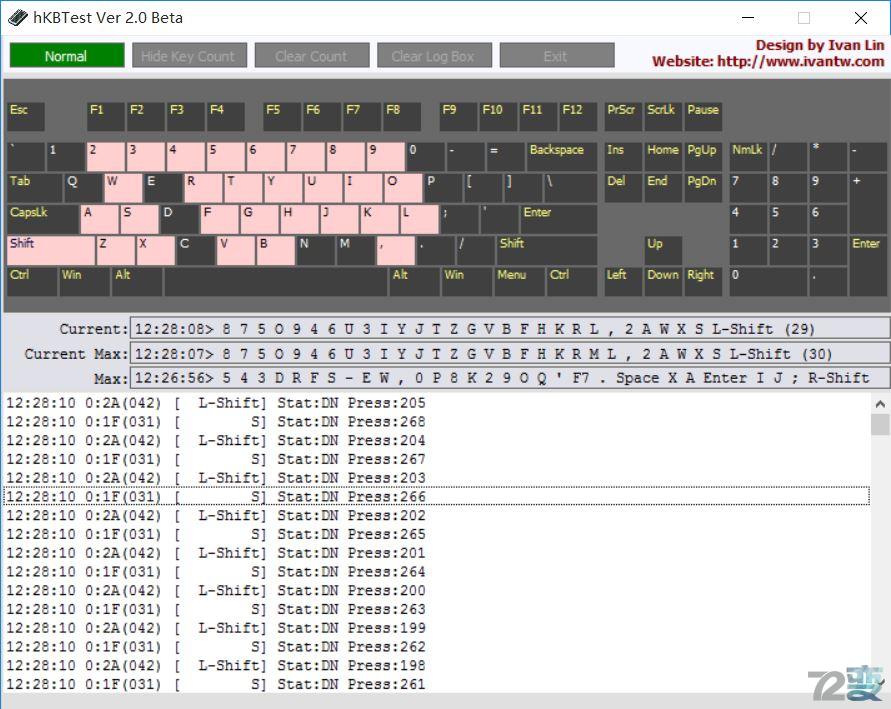Click the Menu key tile
This screenshot has width=891, height=709.
pos(519,282)
